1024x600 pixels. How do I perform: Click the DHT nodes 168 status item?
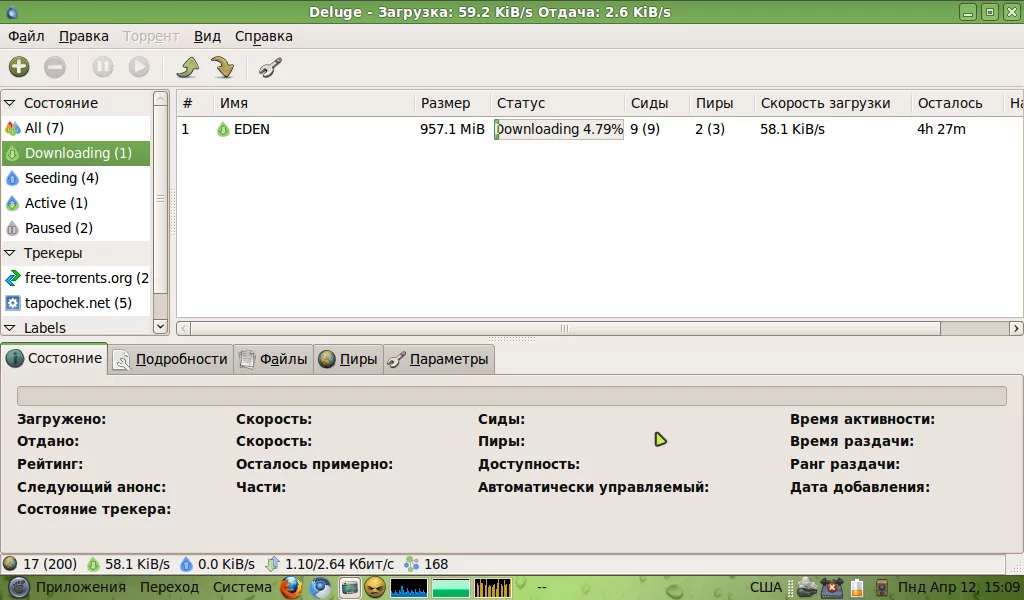tap(426, 564)
